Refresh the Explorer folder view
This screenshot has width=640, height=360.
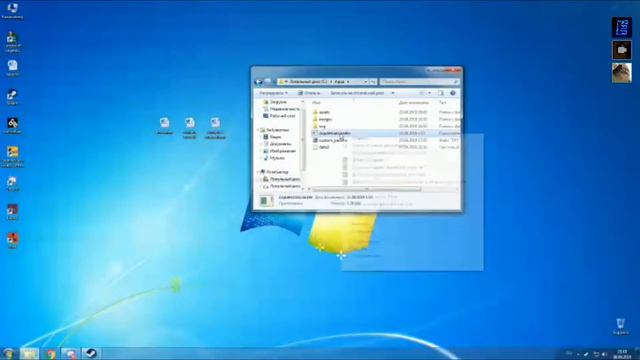373,82
